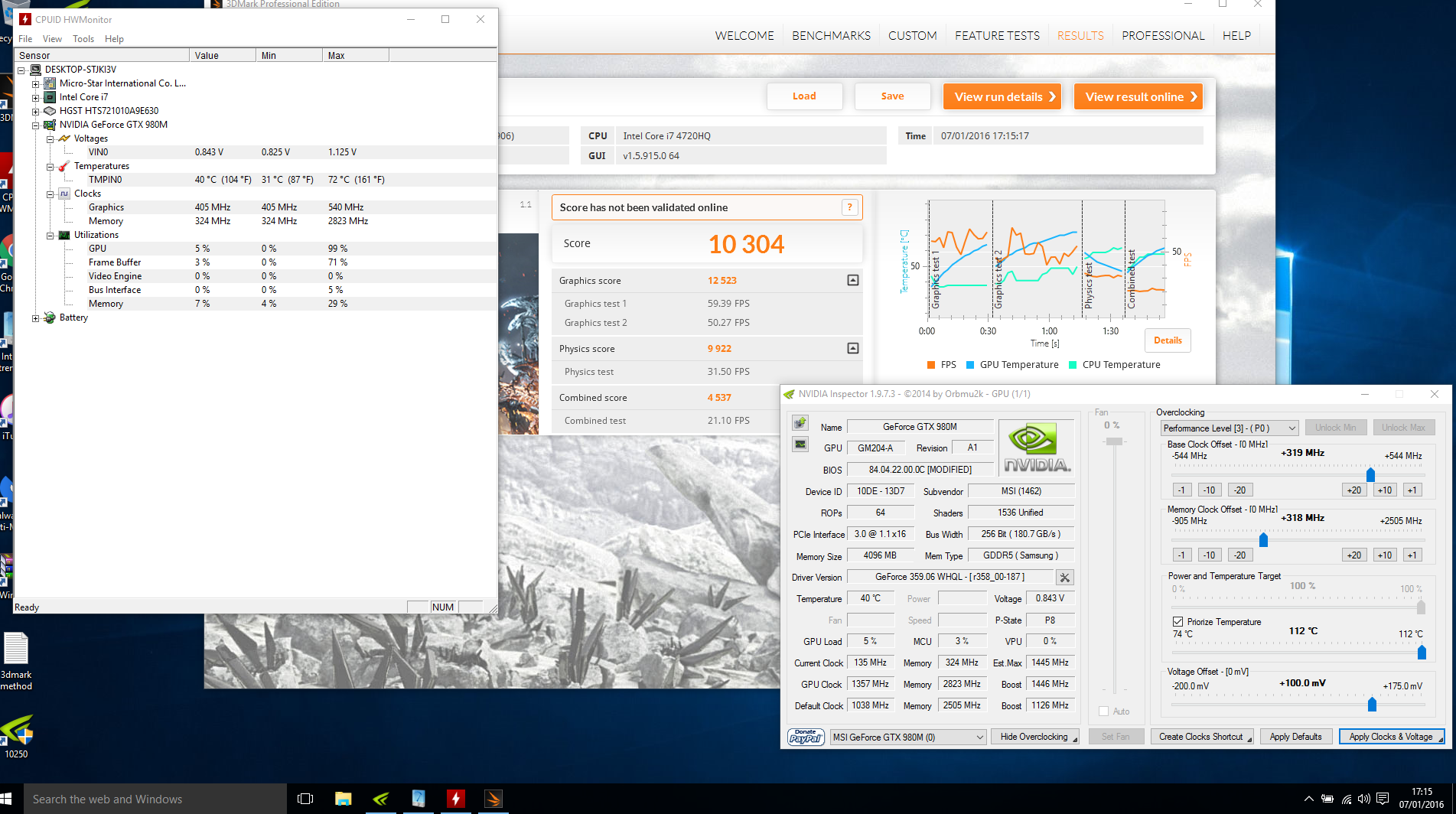The width and height of the screenshot is (1456, 814).
Task: Click the network Wi-Fi tray icon
Action: pos(1347,799)
